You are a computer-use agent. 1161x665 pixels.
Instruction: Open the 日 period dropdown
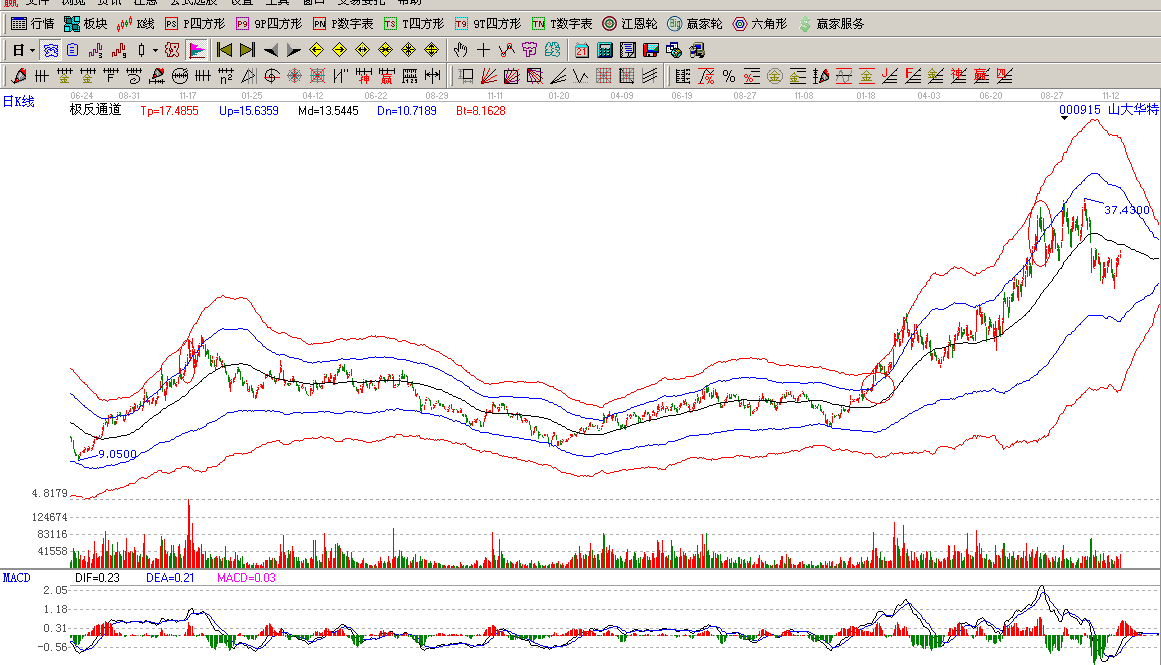[24, 50]
